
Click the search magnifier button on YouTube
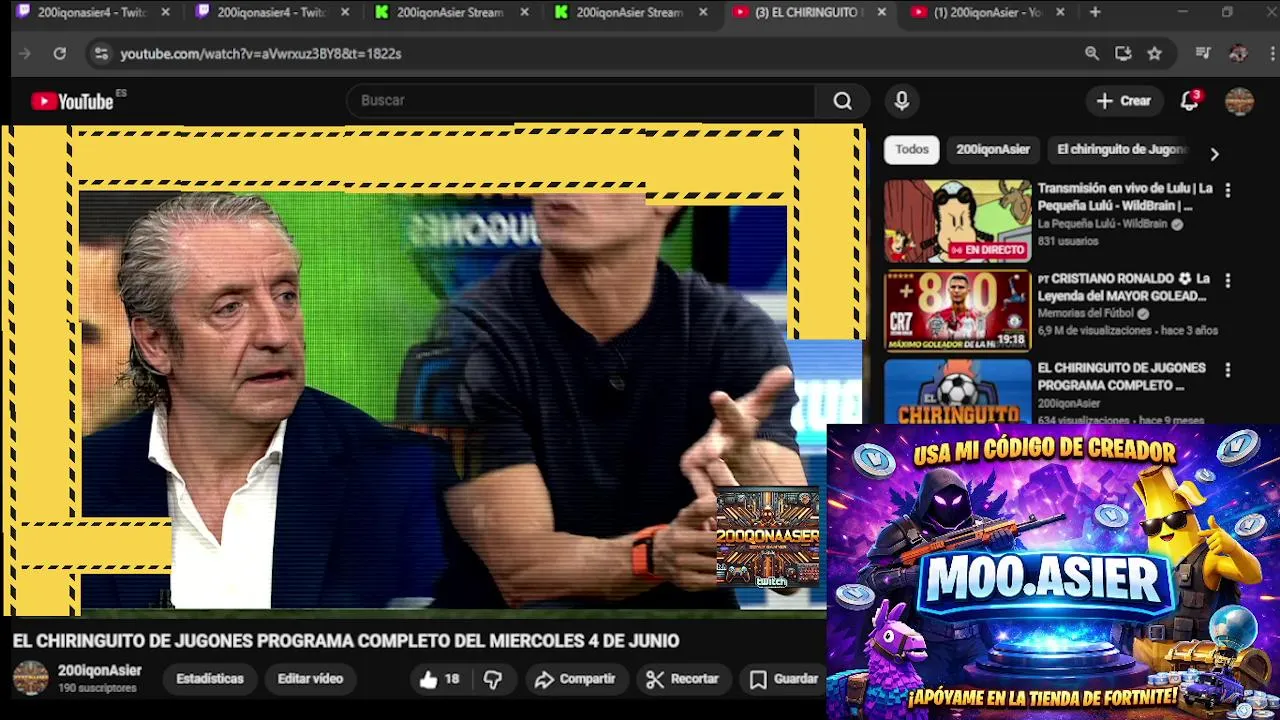pyautogui.click(x=843, y=101)
